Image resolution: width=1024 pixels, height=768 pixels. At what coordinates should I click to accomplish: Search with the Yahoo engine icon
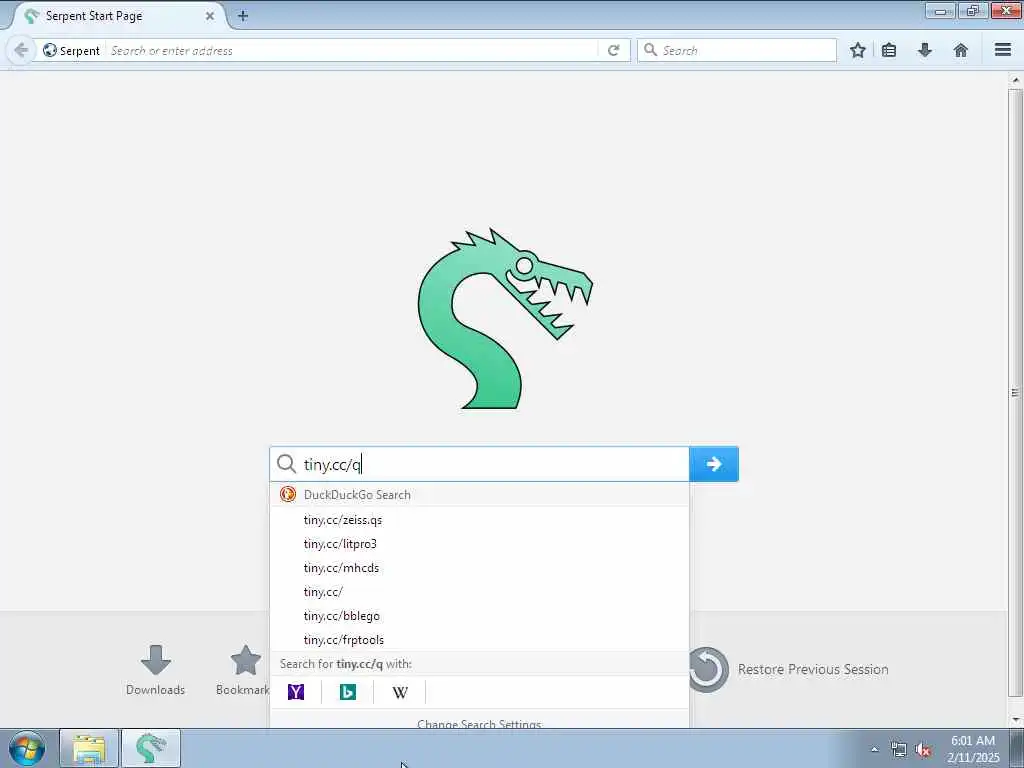[296, 692]
